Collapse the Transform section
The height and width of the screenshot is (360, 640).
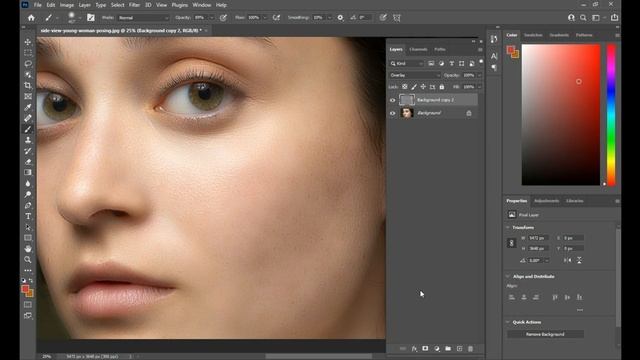pos(508,227)
